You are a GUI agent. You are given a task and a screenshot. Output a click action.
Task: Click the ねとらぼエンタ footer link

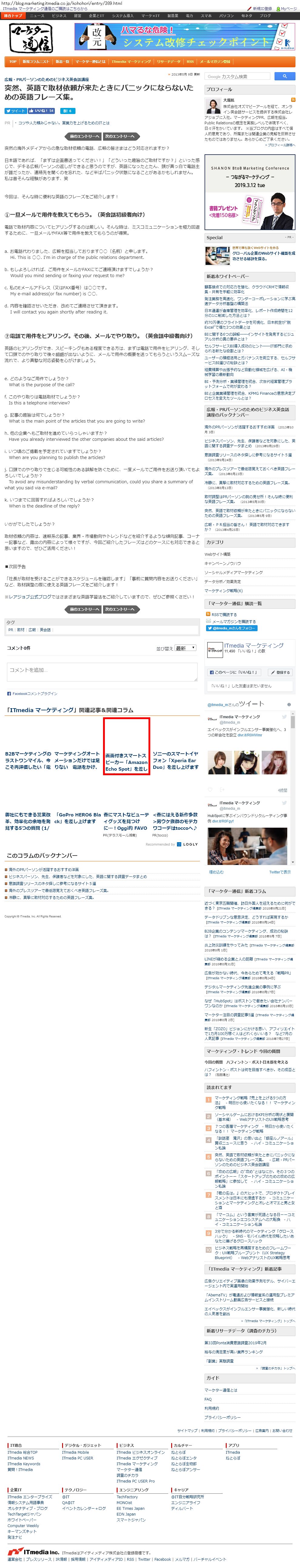(x=184, y=1459)
